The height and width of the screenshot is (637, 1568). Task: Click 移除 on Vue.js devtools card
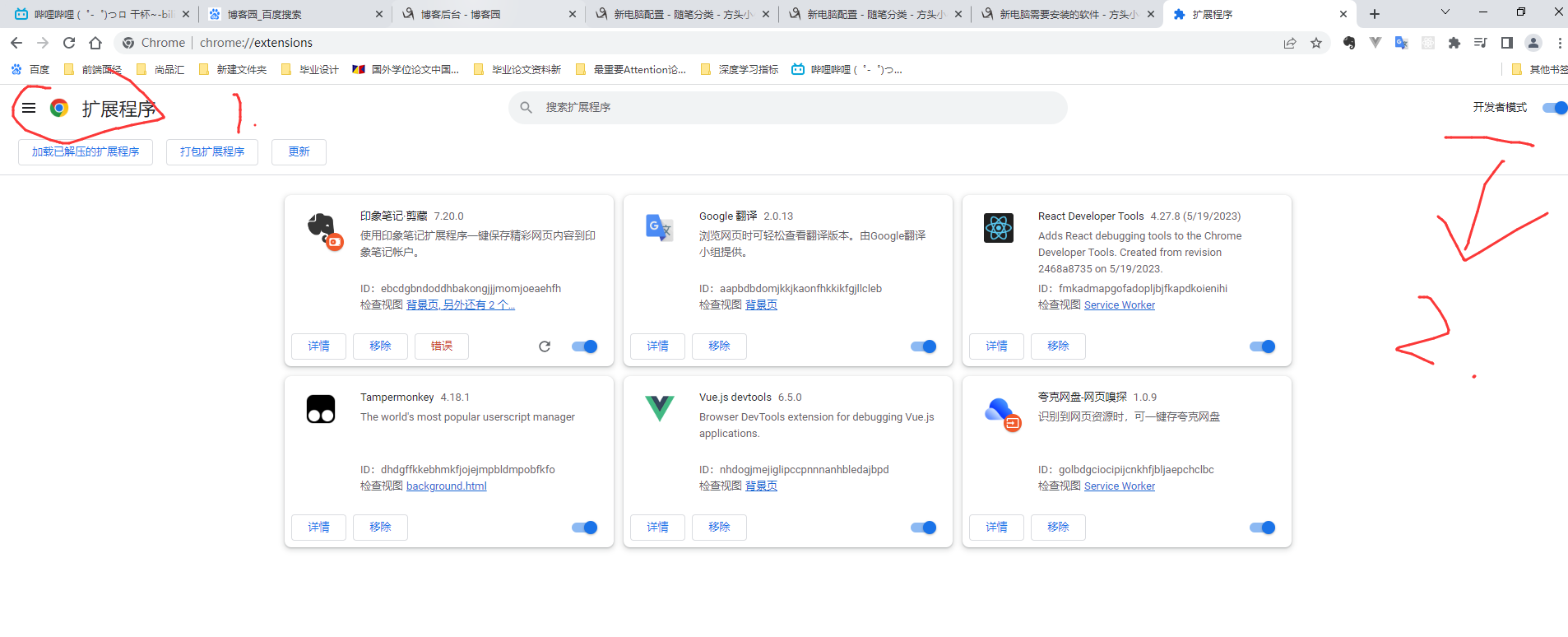(719, 528)
